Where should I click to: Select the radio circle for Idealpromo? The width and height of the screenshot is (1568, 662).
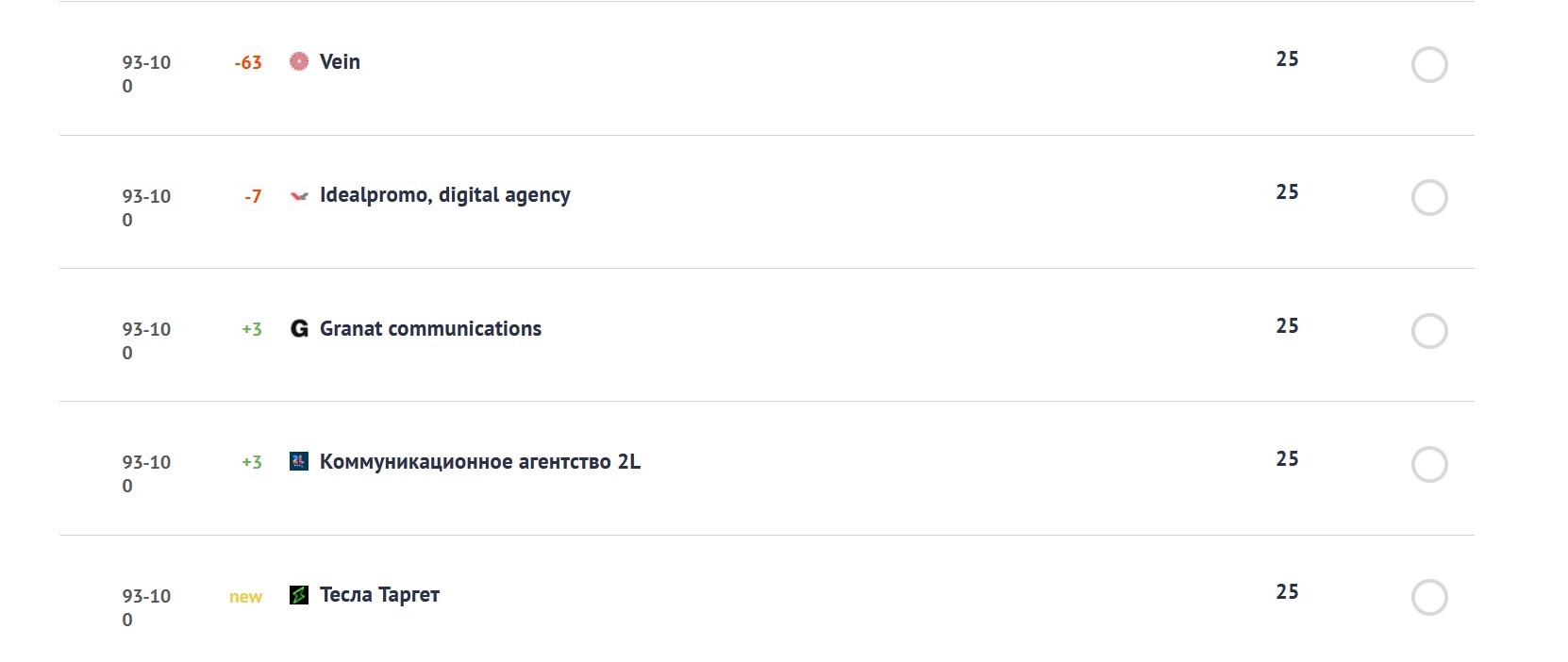coord(1429,198)
